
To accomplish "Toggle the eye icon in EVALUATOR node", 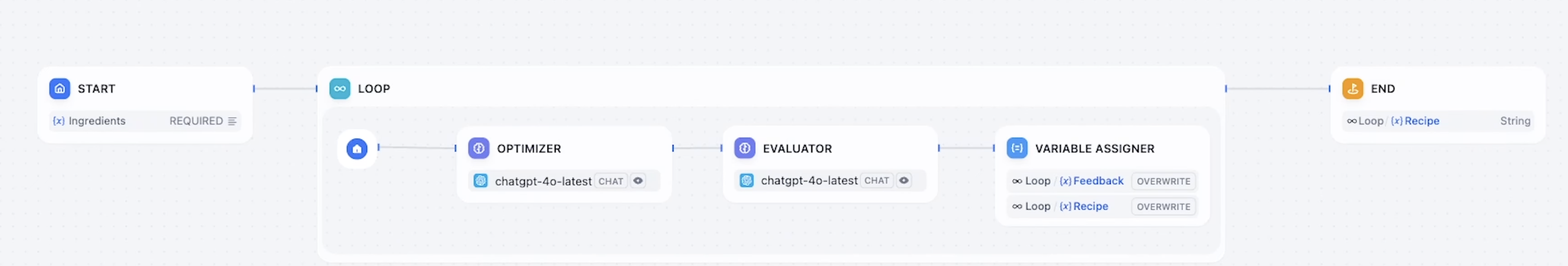I will (904, 180).
